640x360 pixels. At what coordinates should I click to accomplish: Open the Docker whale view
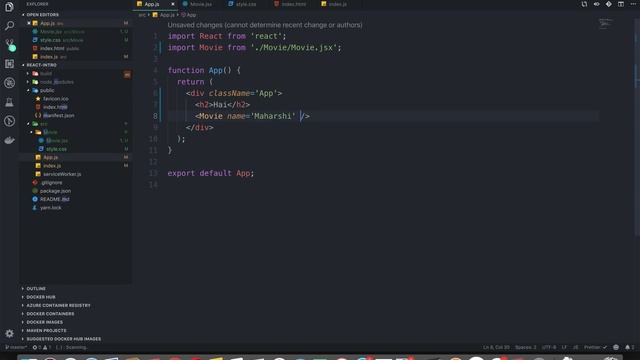point(9,140)
